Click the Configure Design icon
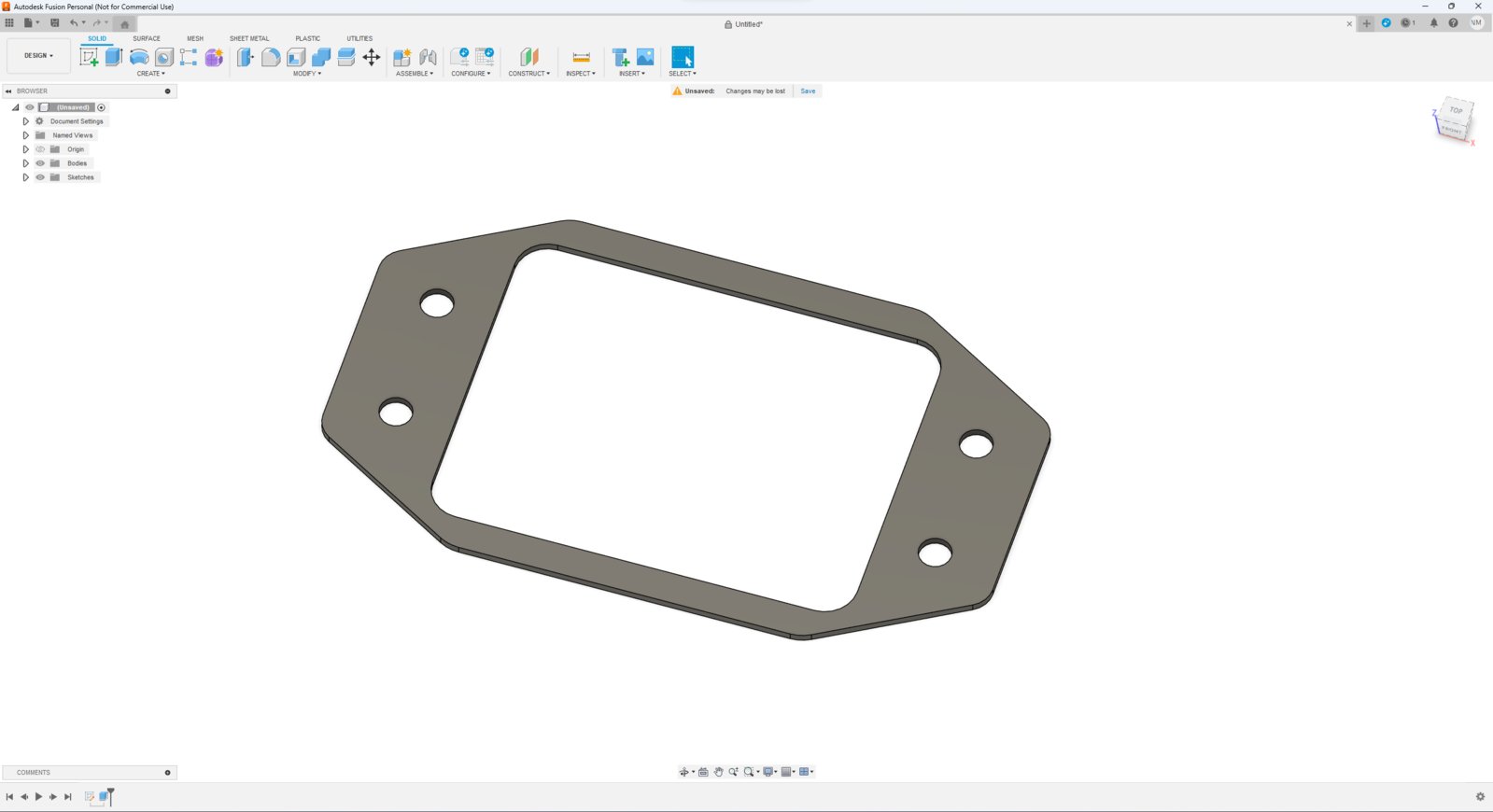 (x=459, y=57)
